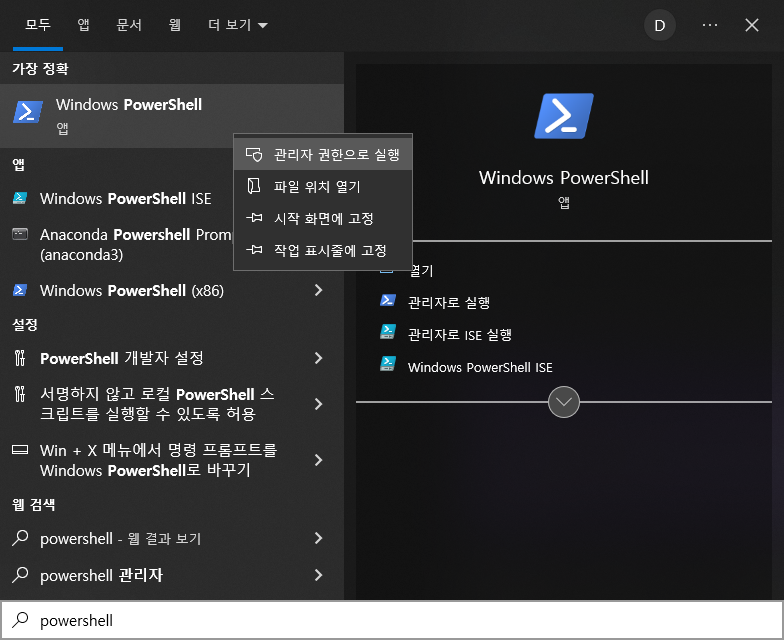Click magnifier icon beside powershell - 웹 결과 보기
The width and height of the screenshot is (784, 640).
click(20, 538)
